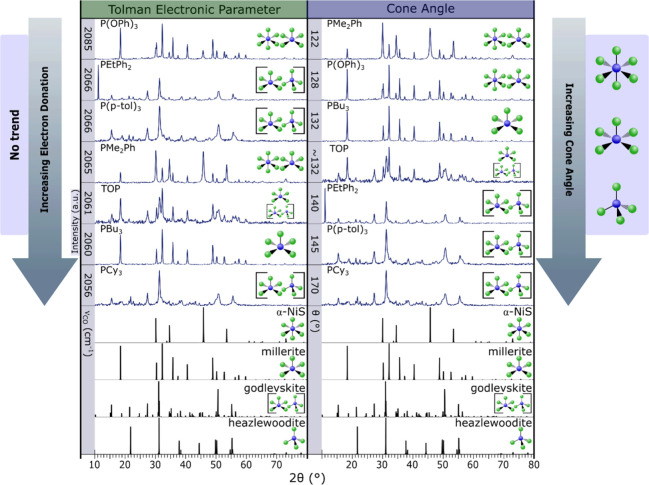Image resolution: width=649 pixels, height=485 pixels.
Task: Click the 2085 value in Tolman column
Action: [88, 39]
